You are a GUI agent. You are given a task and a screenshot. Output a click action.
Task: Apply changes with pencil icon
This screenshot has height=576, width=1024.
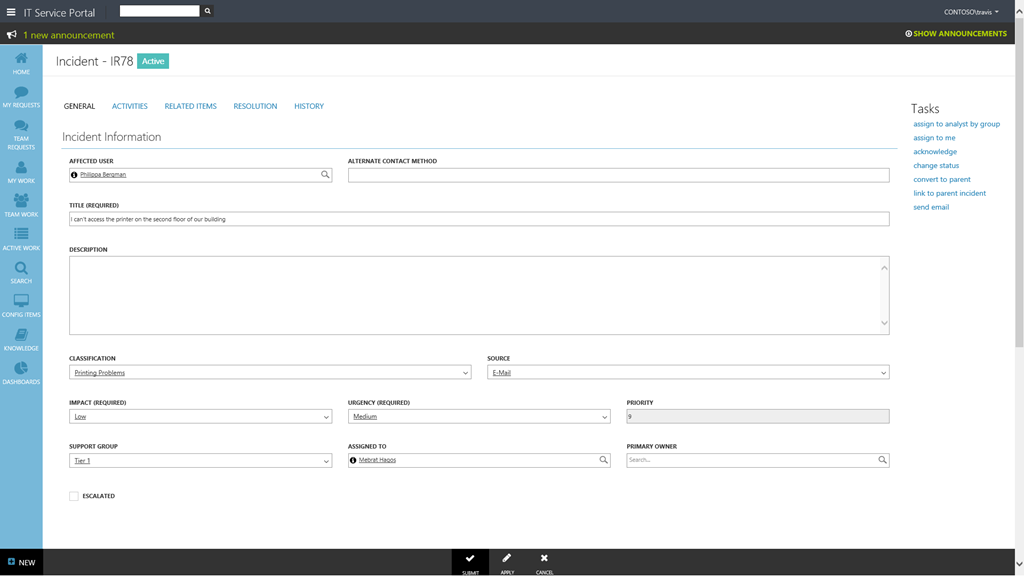[x=507, y=563]
